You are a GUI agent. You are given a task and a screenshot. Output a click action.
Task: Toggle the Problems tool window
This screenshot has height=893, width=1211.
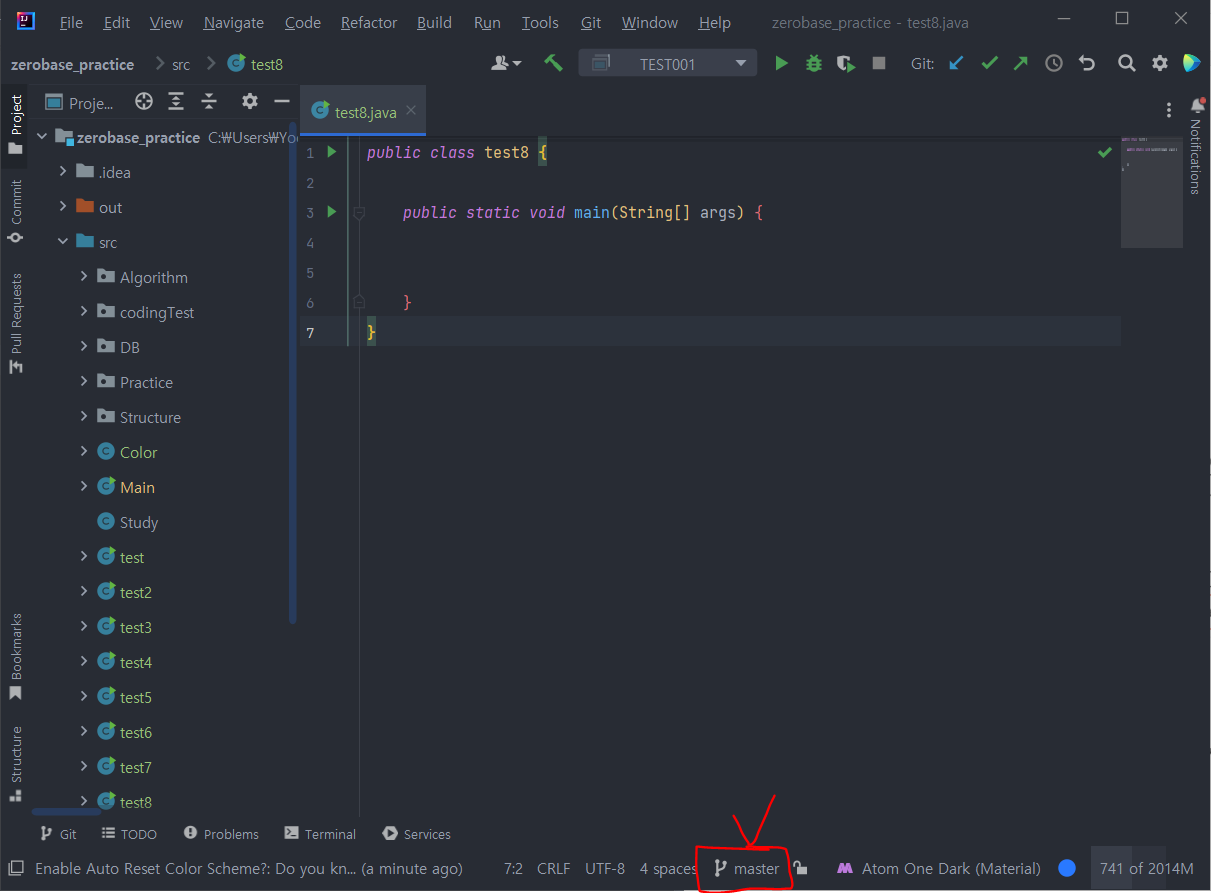(x=220, y=833)
